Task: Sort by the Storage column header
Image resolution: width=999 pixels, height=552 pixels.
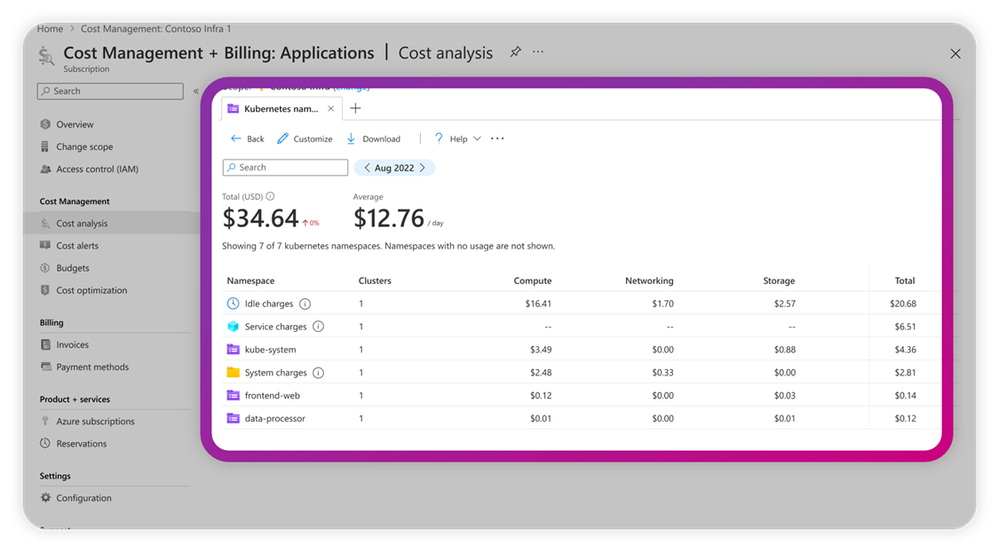Action: click(x=779, y=280)
